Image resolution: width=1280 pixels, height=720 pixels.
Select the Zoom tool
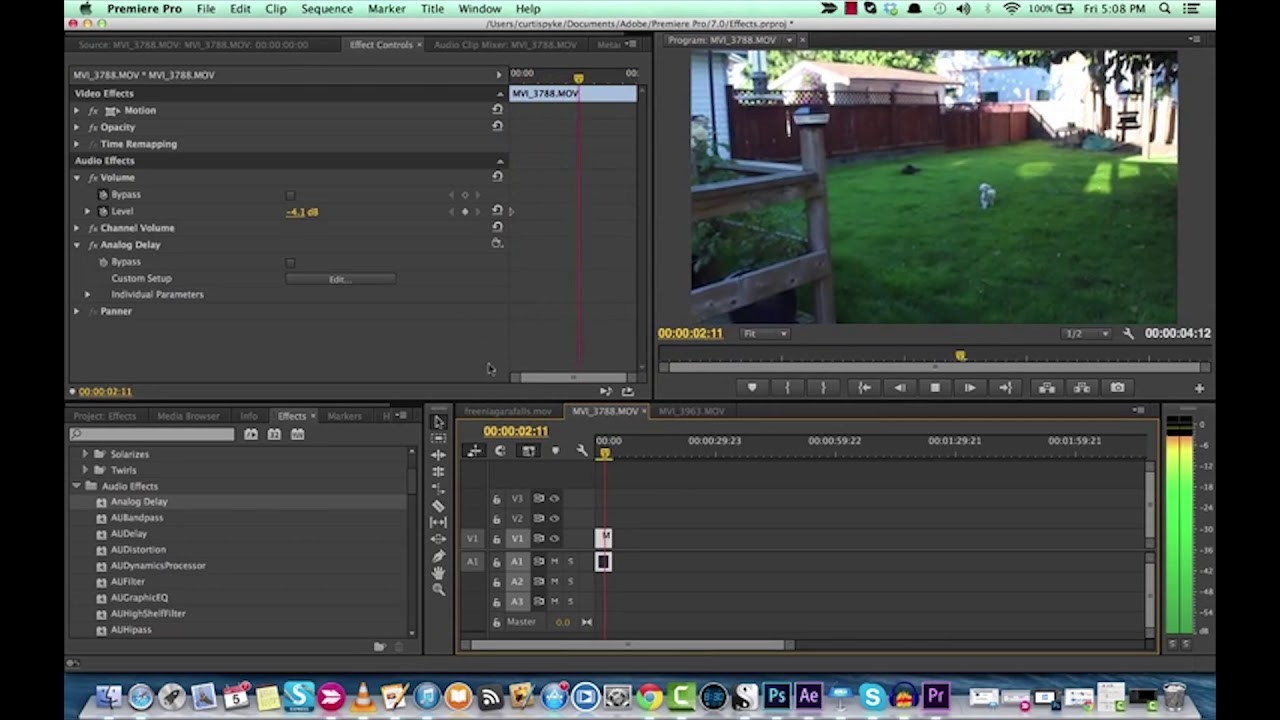click(x=438, y=589)
